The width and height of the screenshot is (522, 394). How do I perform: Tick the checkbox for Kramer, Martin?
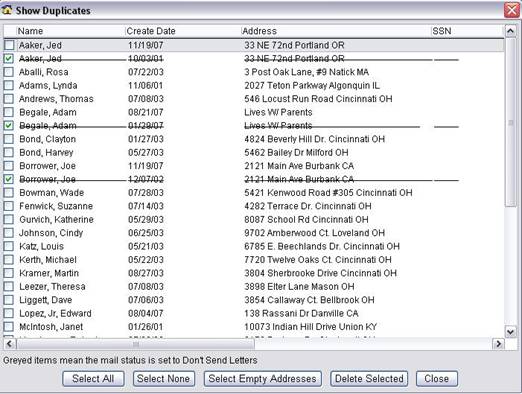9,273
